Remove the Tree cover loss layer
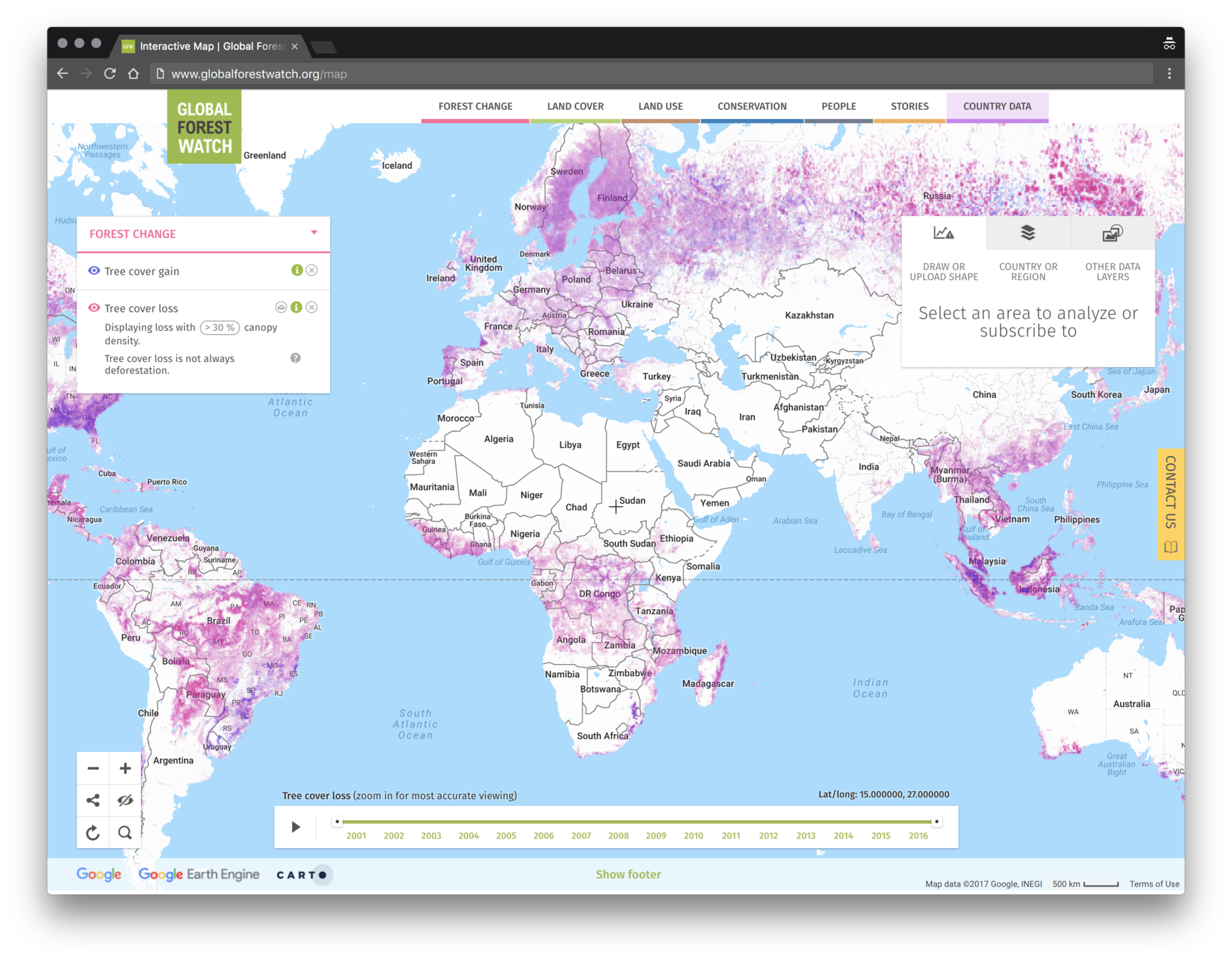Viewport: 1232px width, 962px height. 312,308
